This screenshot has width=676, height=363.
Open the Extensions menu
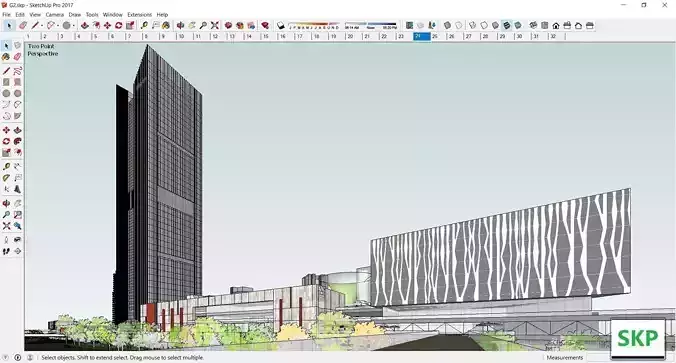tap(139, 15)
